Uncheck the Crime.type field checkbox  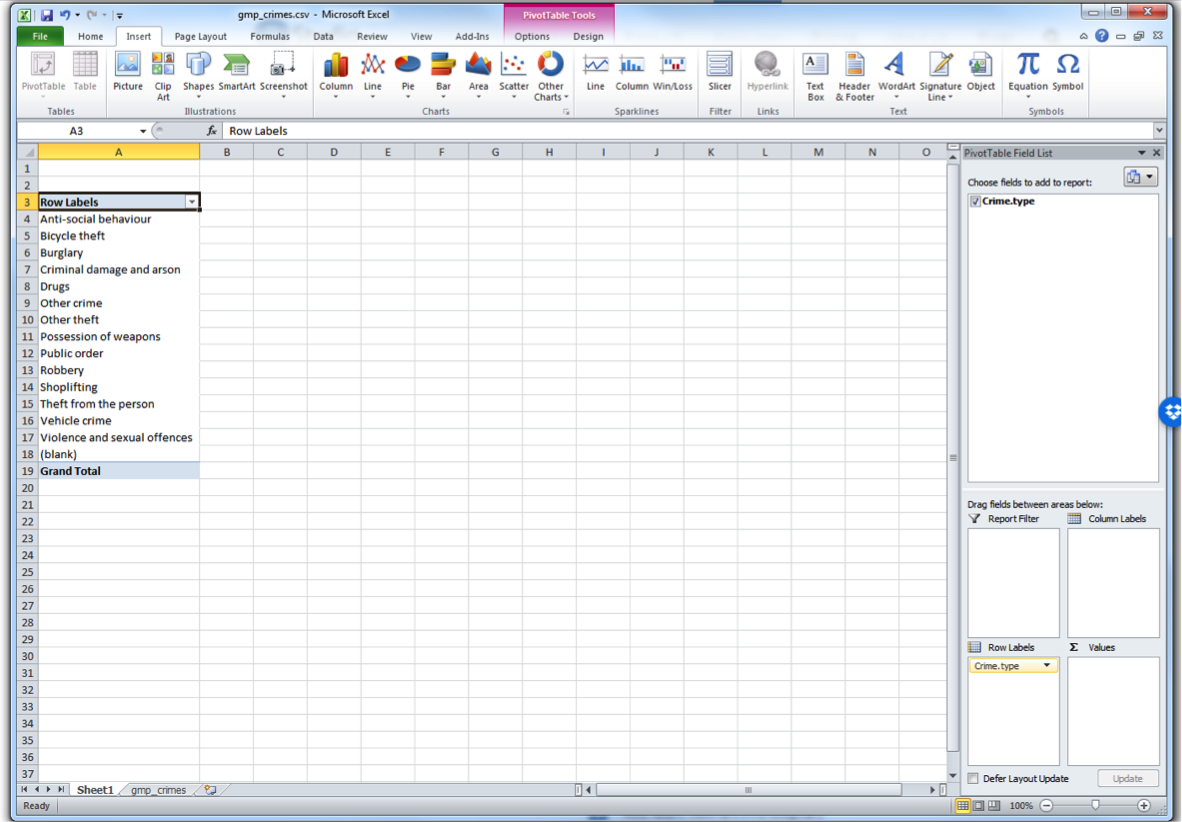click(975, 202)
